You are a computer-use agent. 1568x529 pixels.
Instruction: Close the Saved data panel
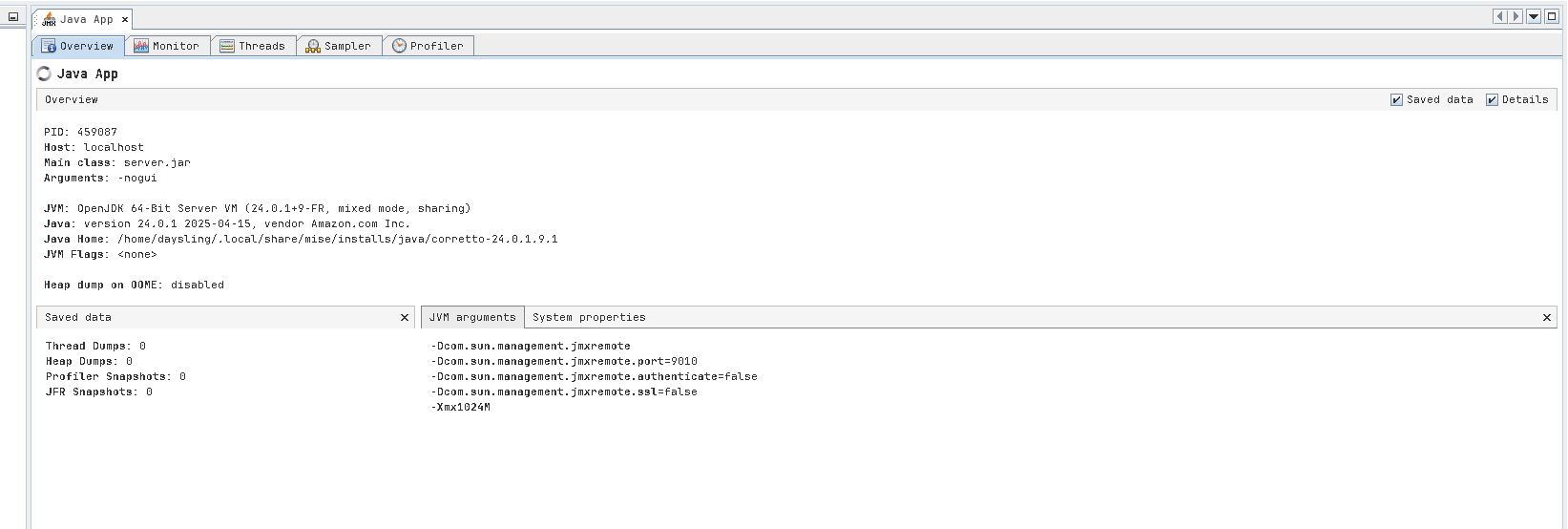click(x=405, y=317)
